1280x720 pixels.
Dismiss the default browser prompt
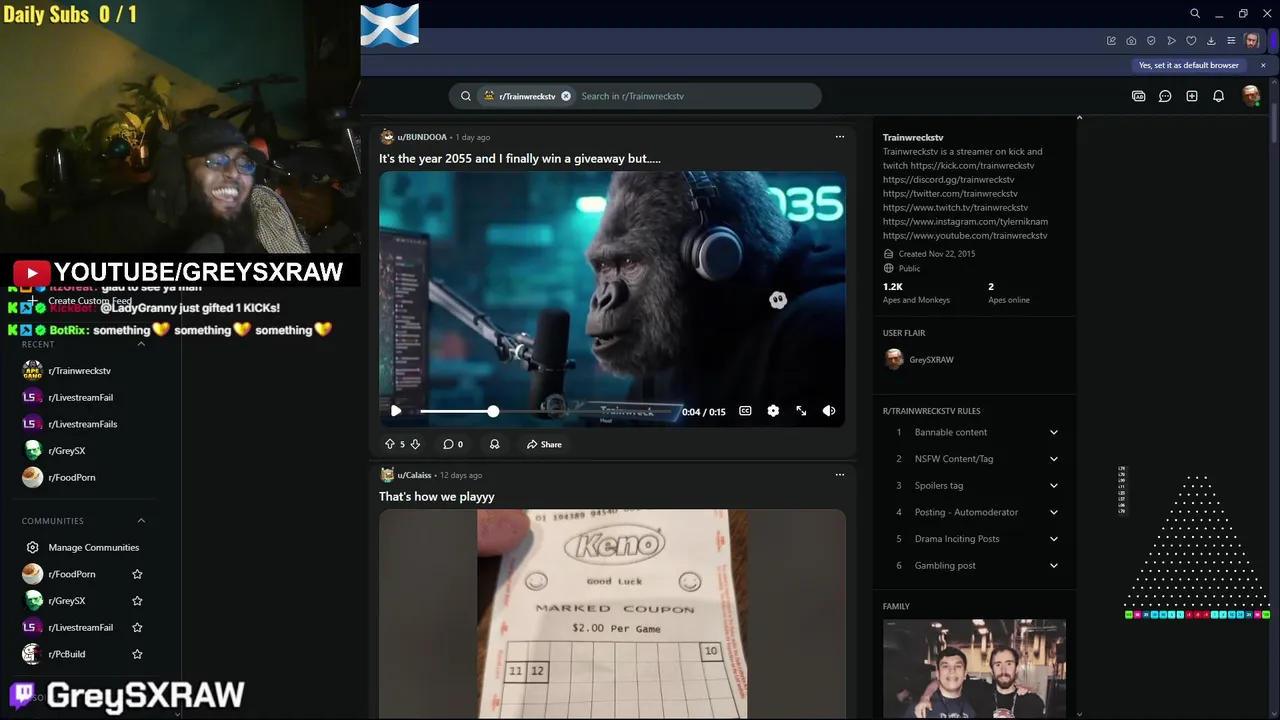(x=1263, y=65)
